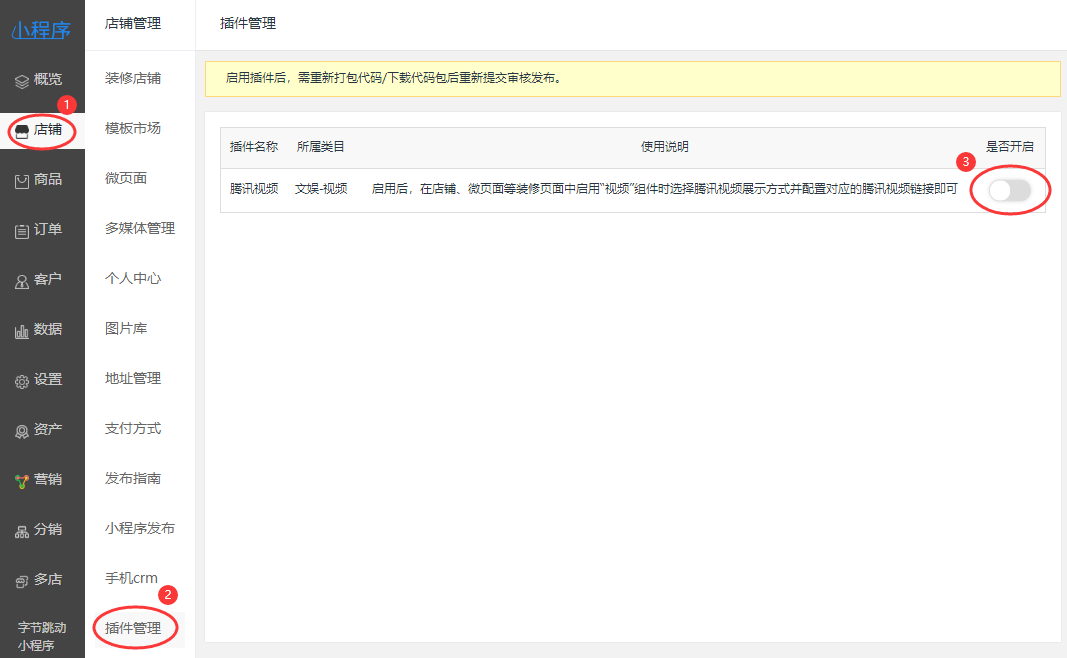Open 装修店铺 in the shop submenu
This screenshot has width=1067, height=658.
point(133,78)
